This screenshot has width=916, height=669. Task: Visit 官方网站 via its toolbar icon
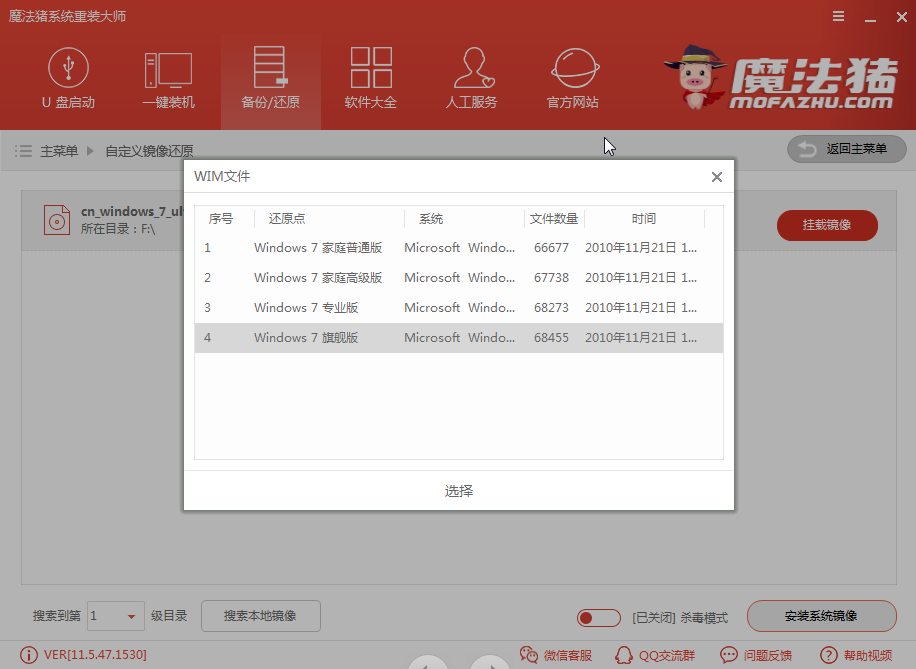pyautogui.click(x=573, y=80)
